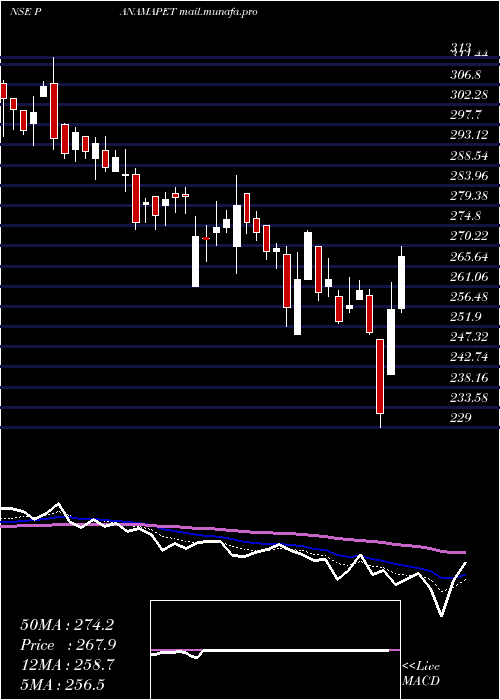Click the Live MACD inset chart box
Screen dimensions: 500x700
coord(275,650)
